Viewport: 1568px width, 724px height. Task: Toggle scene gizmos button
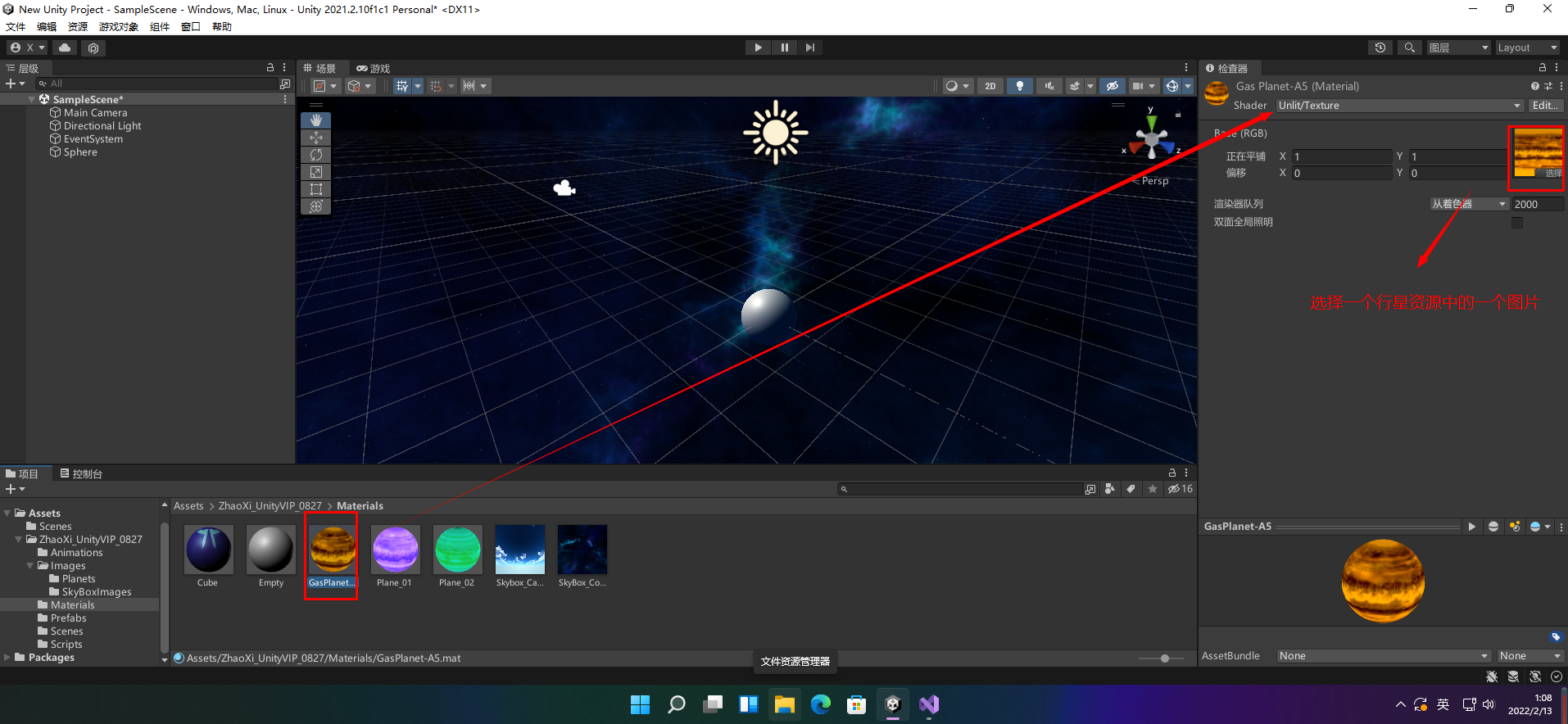coord(1172,86)
